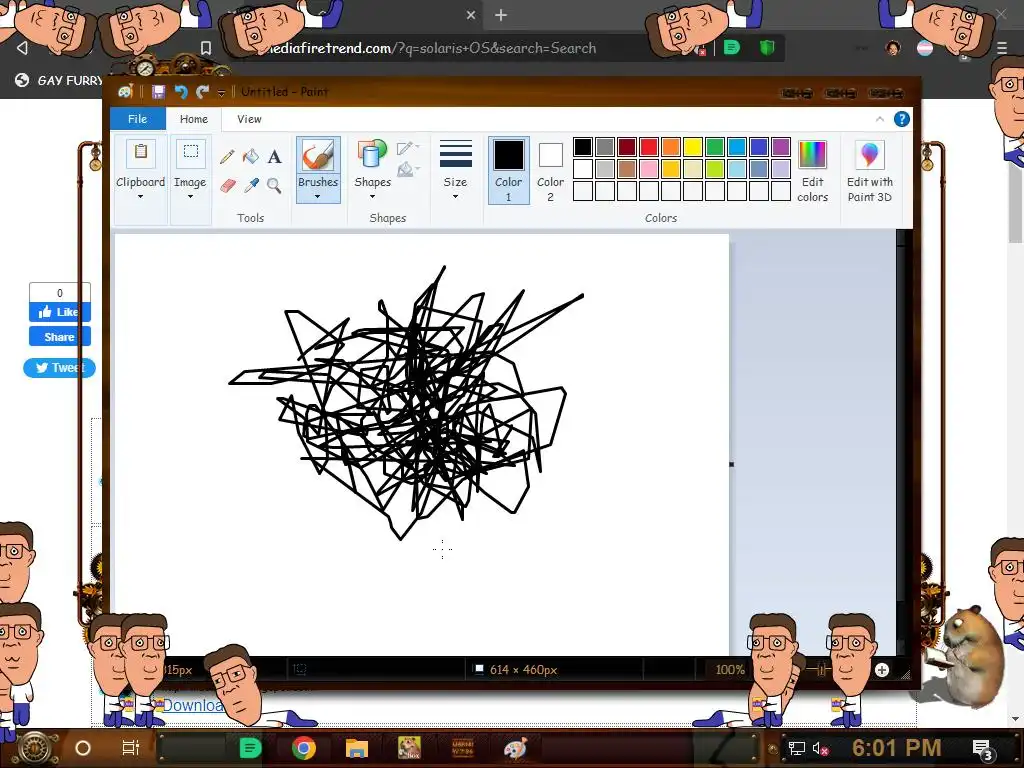Click the Cortana circle on taskbar
The height and width of the screenshot is (768, 1024).
83,748
